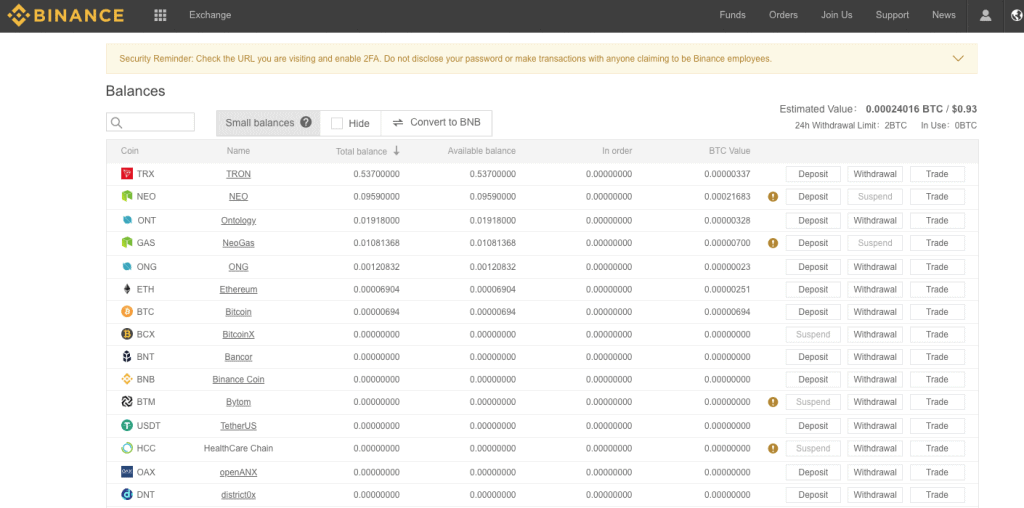
Task: Click the ETH coin icon
Action: pos(127,289)
